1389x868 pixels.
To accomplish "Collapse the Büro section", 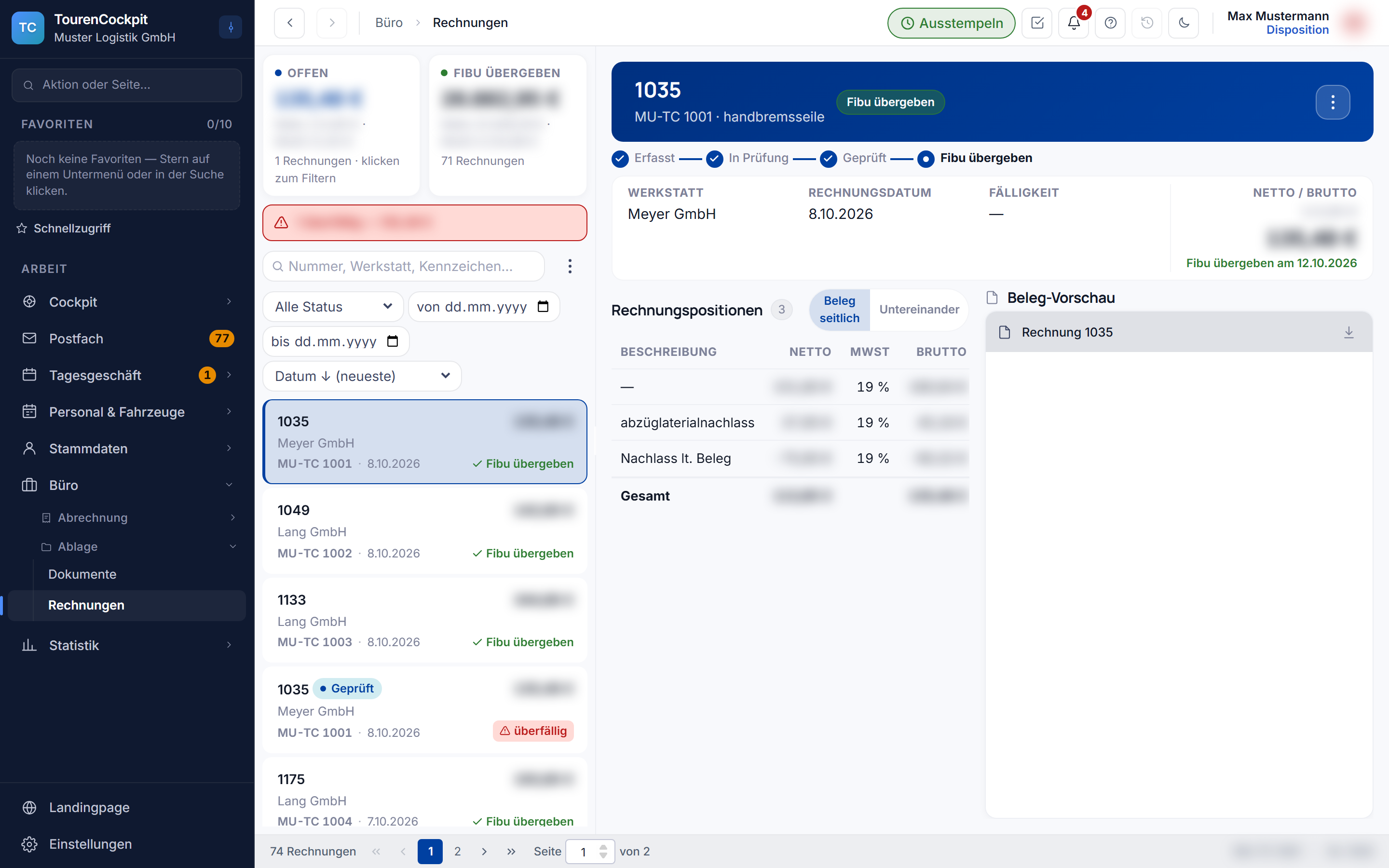I will 127,485.
